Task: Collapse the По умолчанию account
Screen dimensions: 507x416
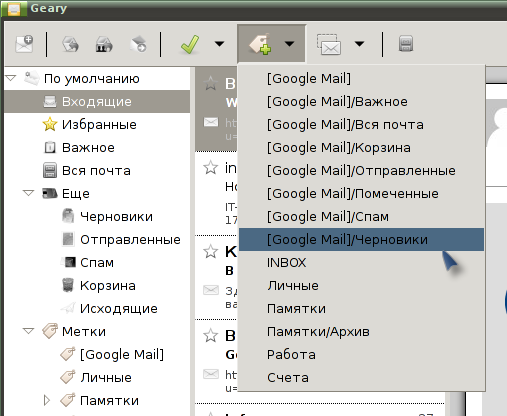Action: coord(11,78)
